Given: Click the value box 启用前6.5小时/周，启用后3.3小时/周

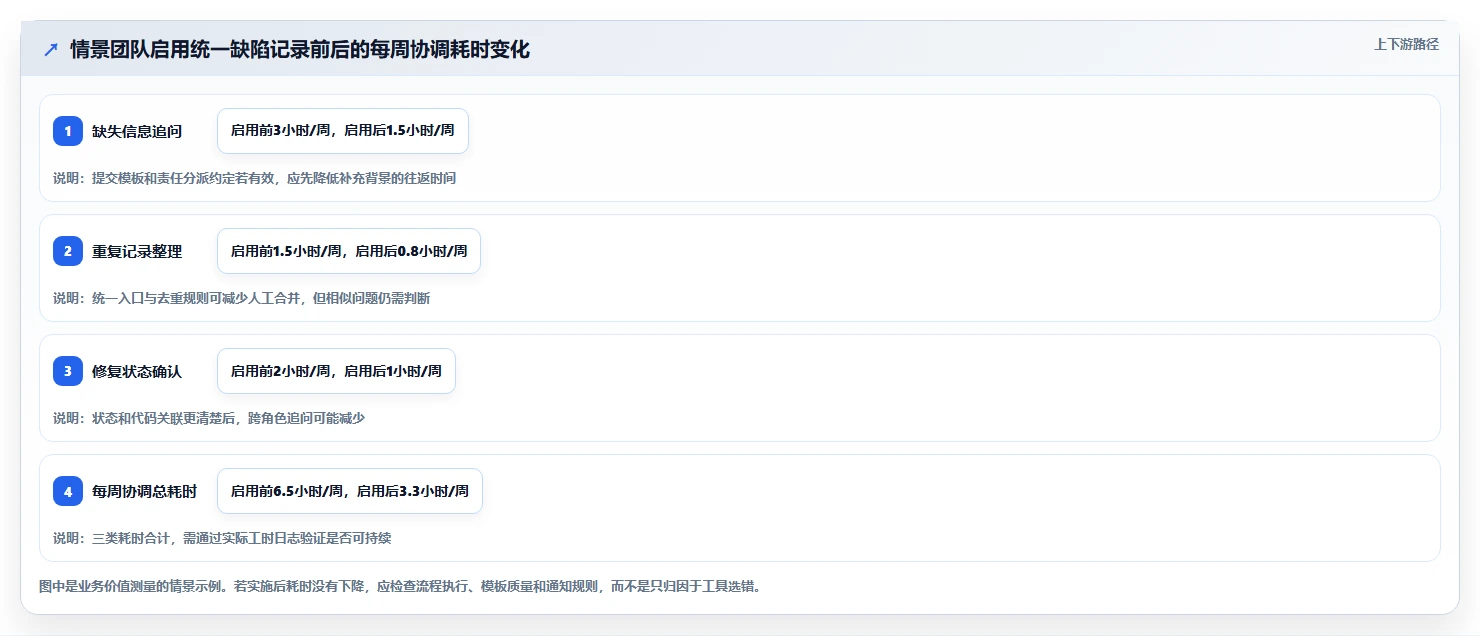Looking at the screenshot, I should (x=350, y=491).
